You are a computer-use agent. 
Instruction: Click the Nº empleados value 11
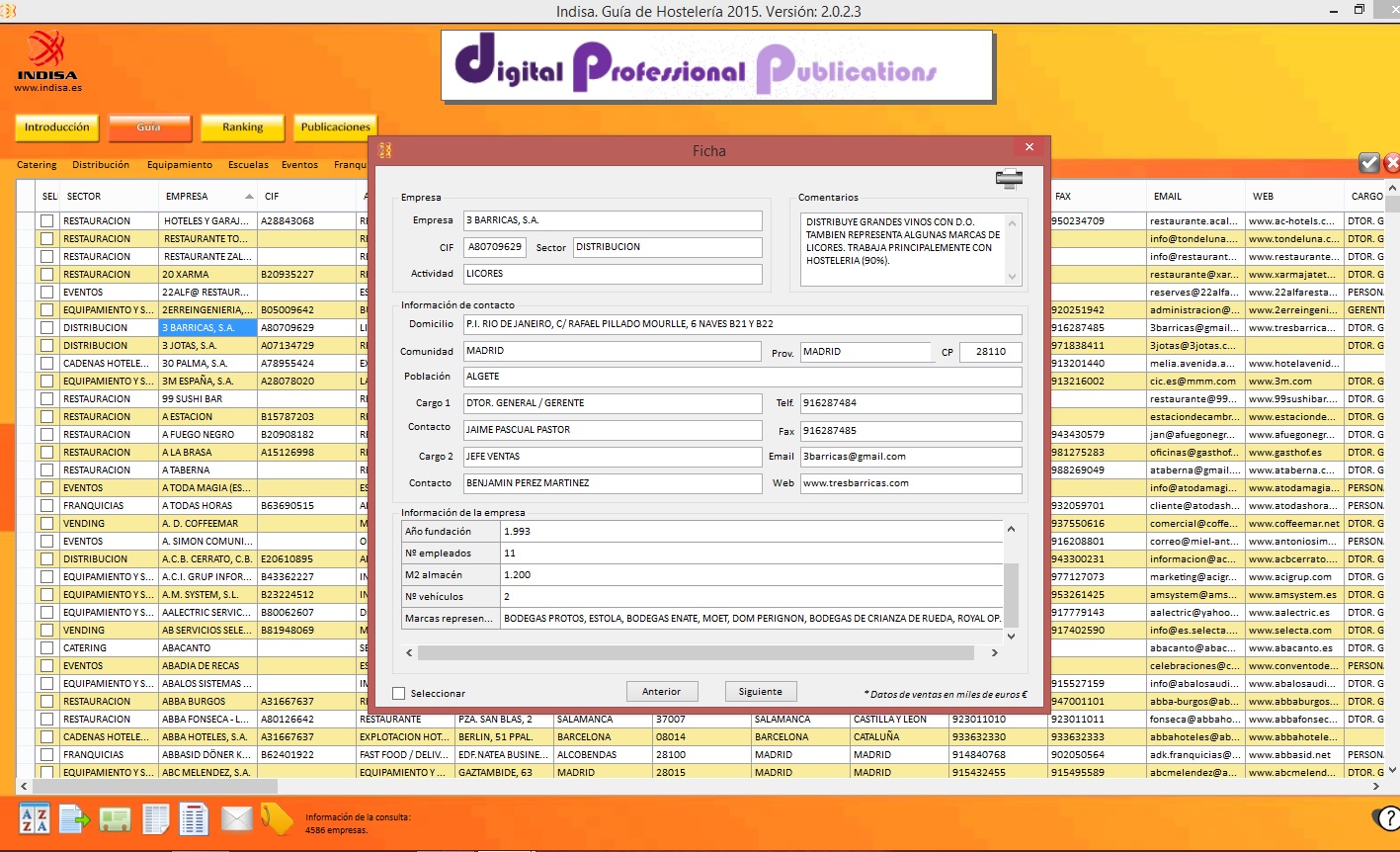pyautogui.click(x=751, y=554)
